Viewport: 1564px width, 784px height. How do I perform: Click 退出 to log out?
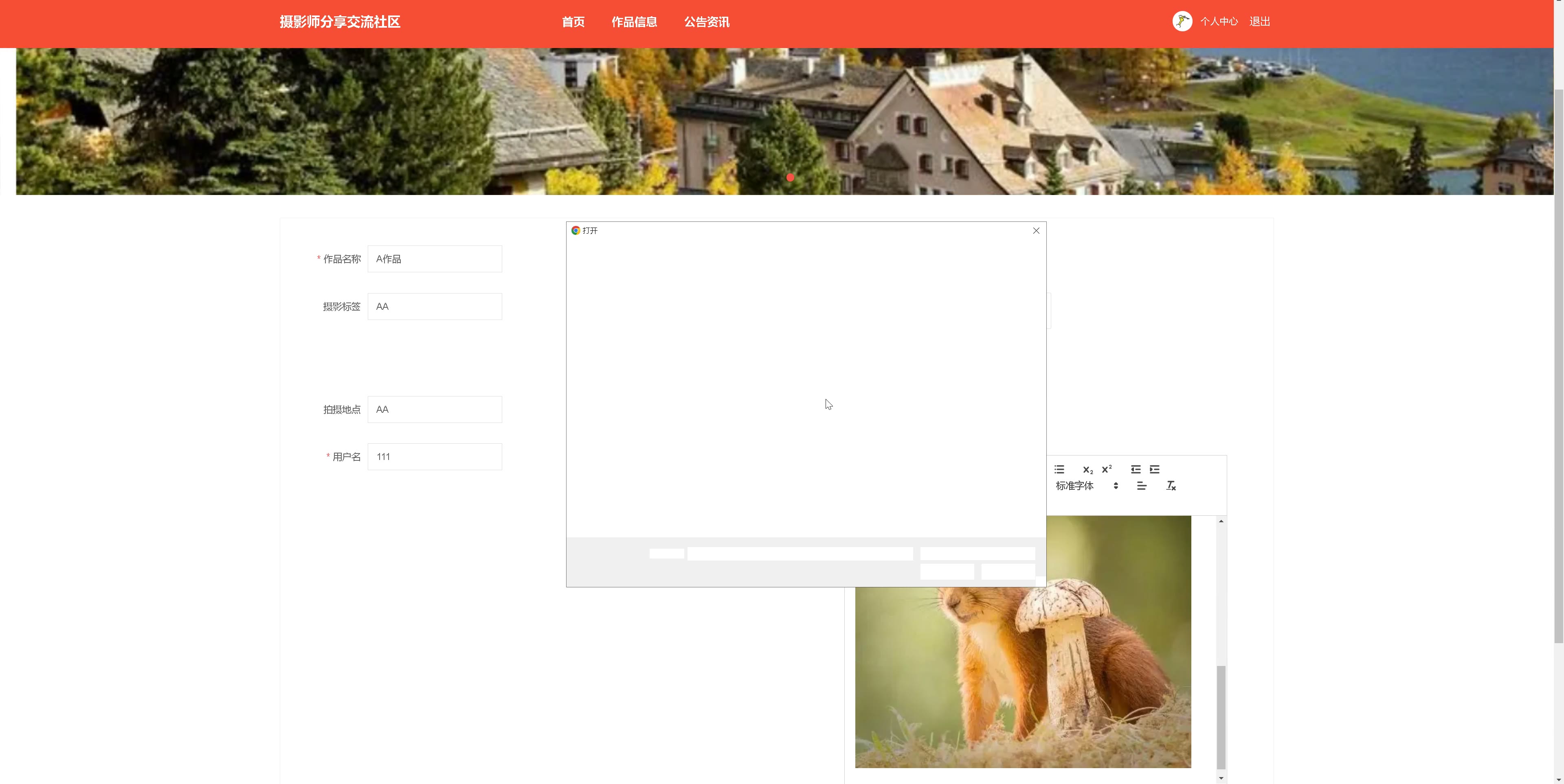(x=1259, y=22)
